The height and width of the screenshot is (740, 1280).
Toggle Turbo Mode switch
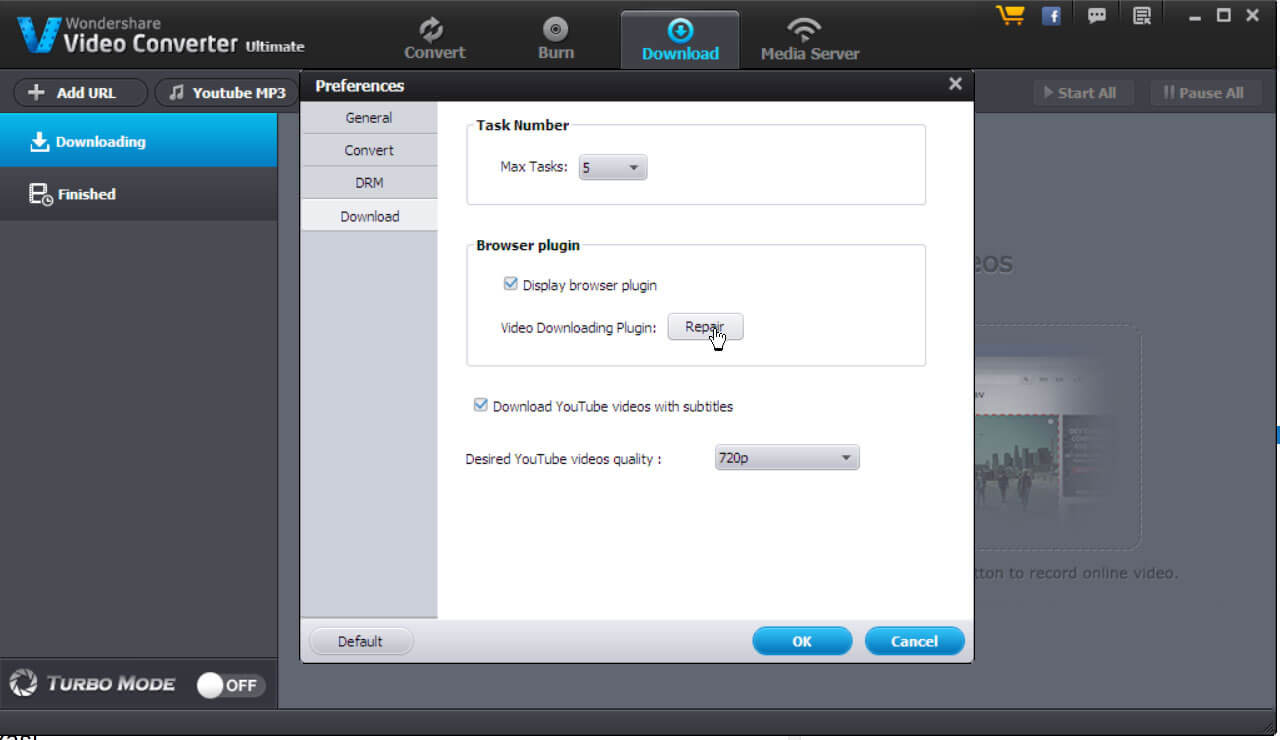pos(230,685)
